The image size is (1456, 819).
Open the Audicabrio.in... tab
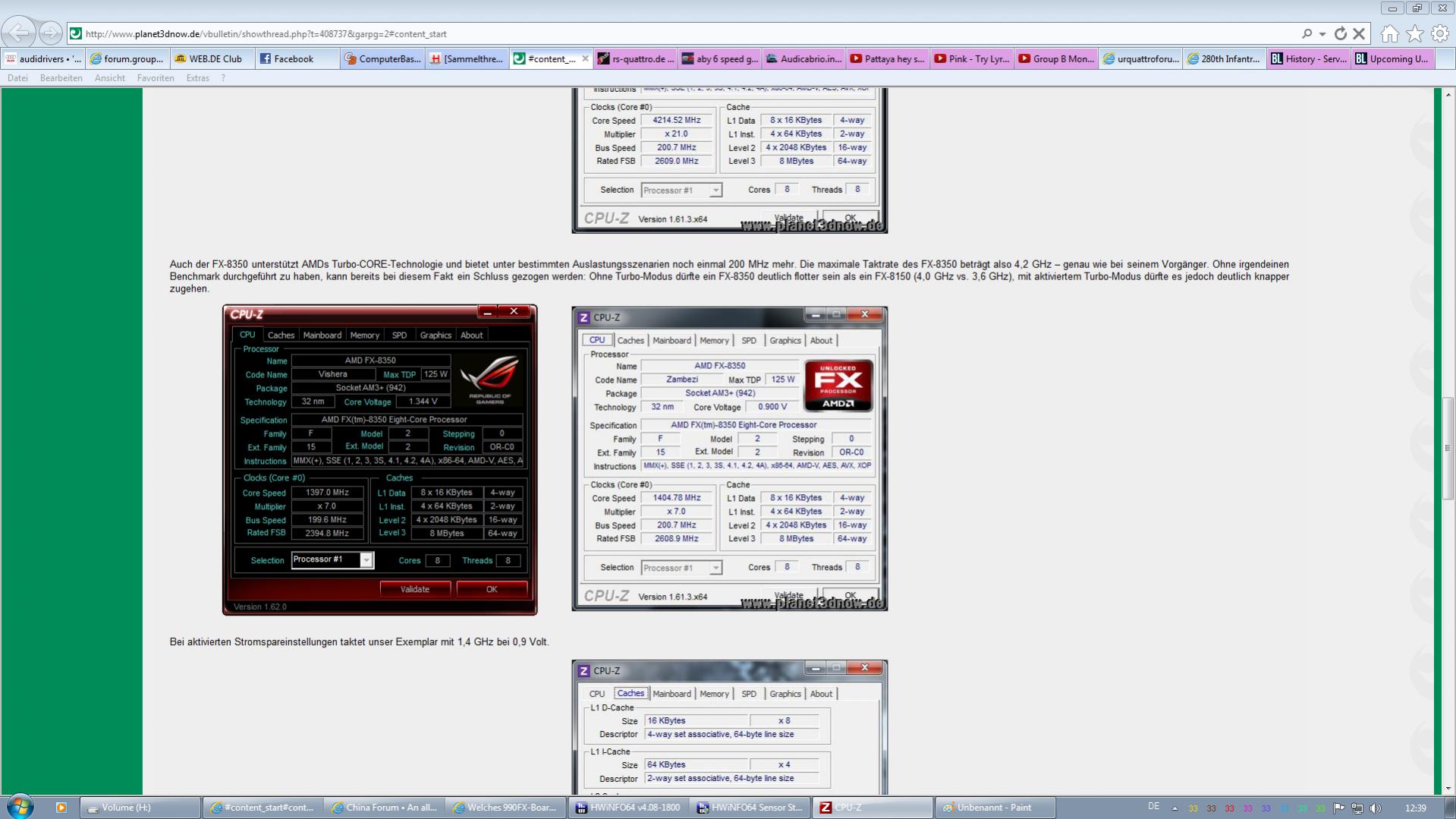point(804,58)
